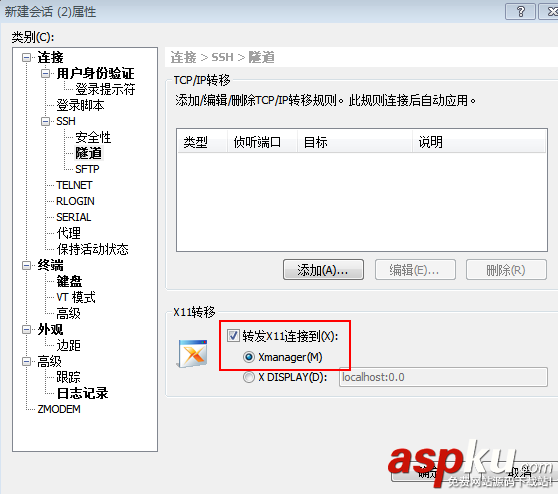This screenshot has width=558, height=494.
Task: Collapse the 高级 top-level tree node
Action: (x=26, y=362)
